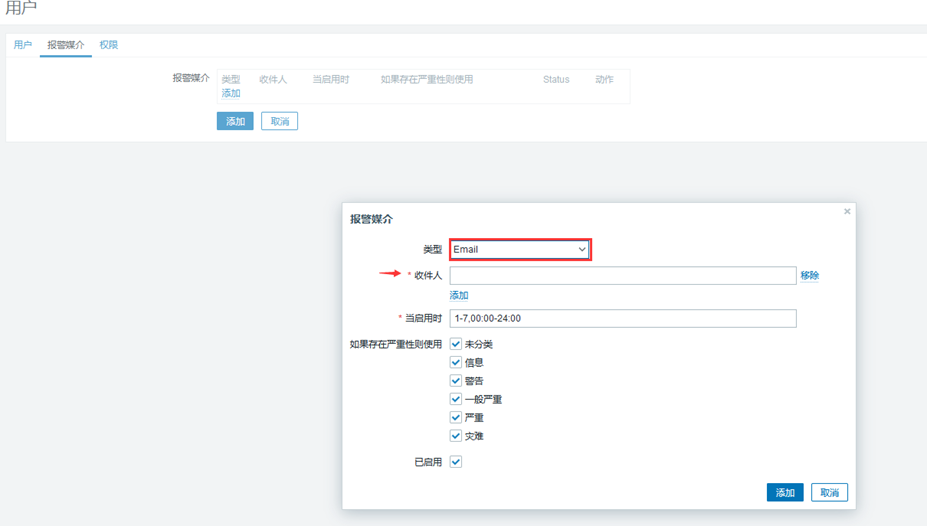Click the blue 添加 button in the dialog
Screen dimensions: 927x526
pos(785,492)
